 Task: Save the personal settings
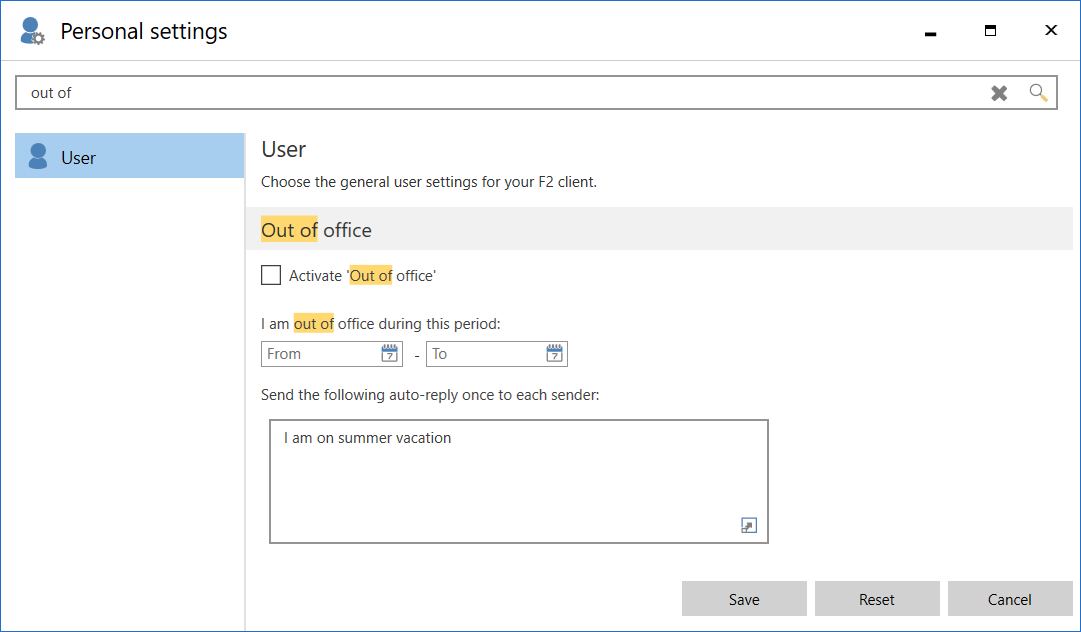click(744, 599)
